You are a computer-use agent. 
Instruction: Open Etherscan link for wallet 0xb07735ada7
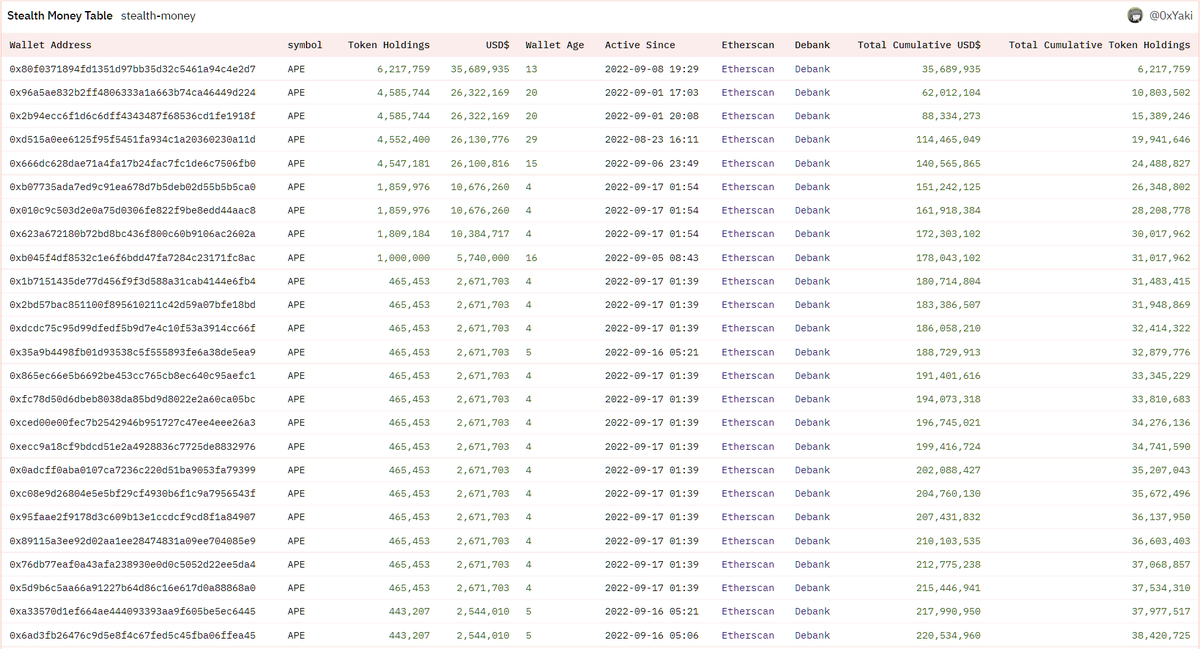click(748, 187)
